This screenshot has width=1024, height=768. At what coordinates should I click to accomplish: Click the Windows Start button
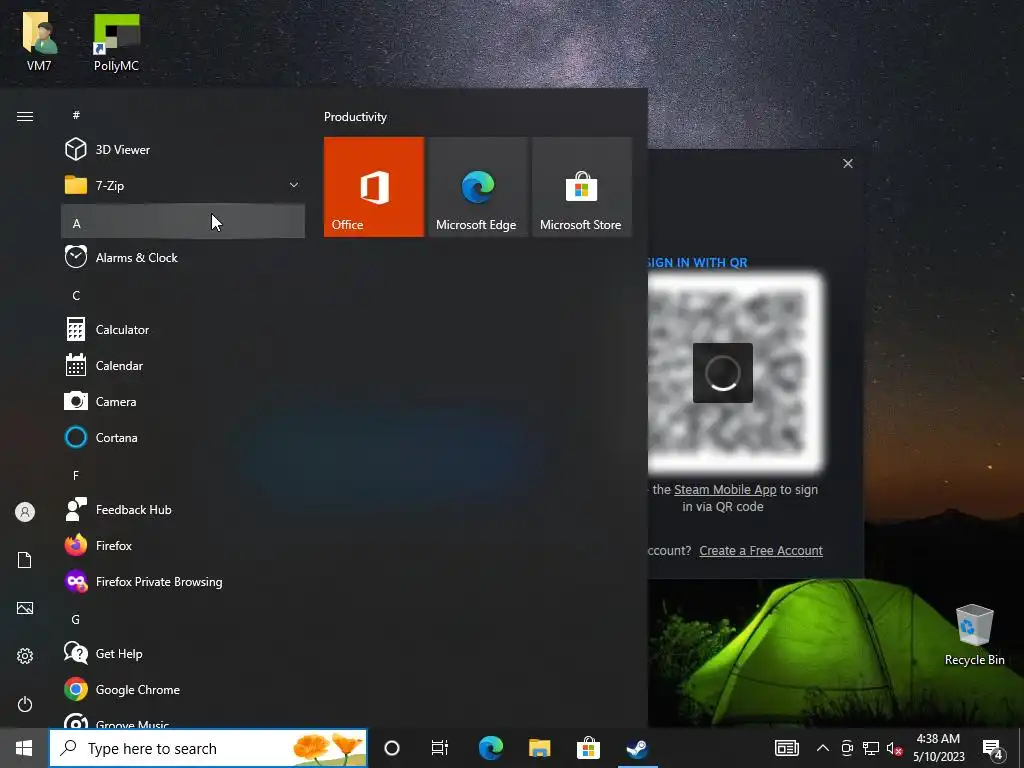tap(24, 748)
